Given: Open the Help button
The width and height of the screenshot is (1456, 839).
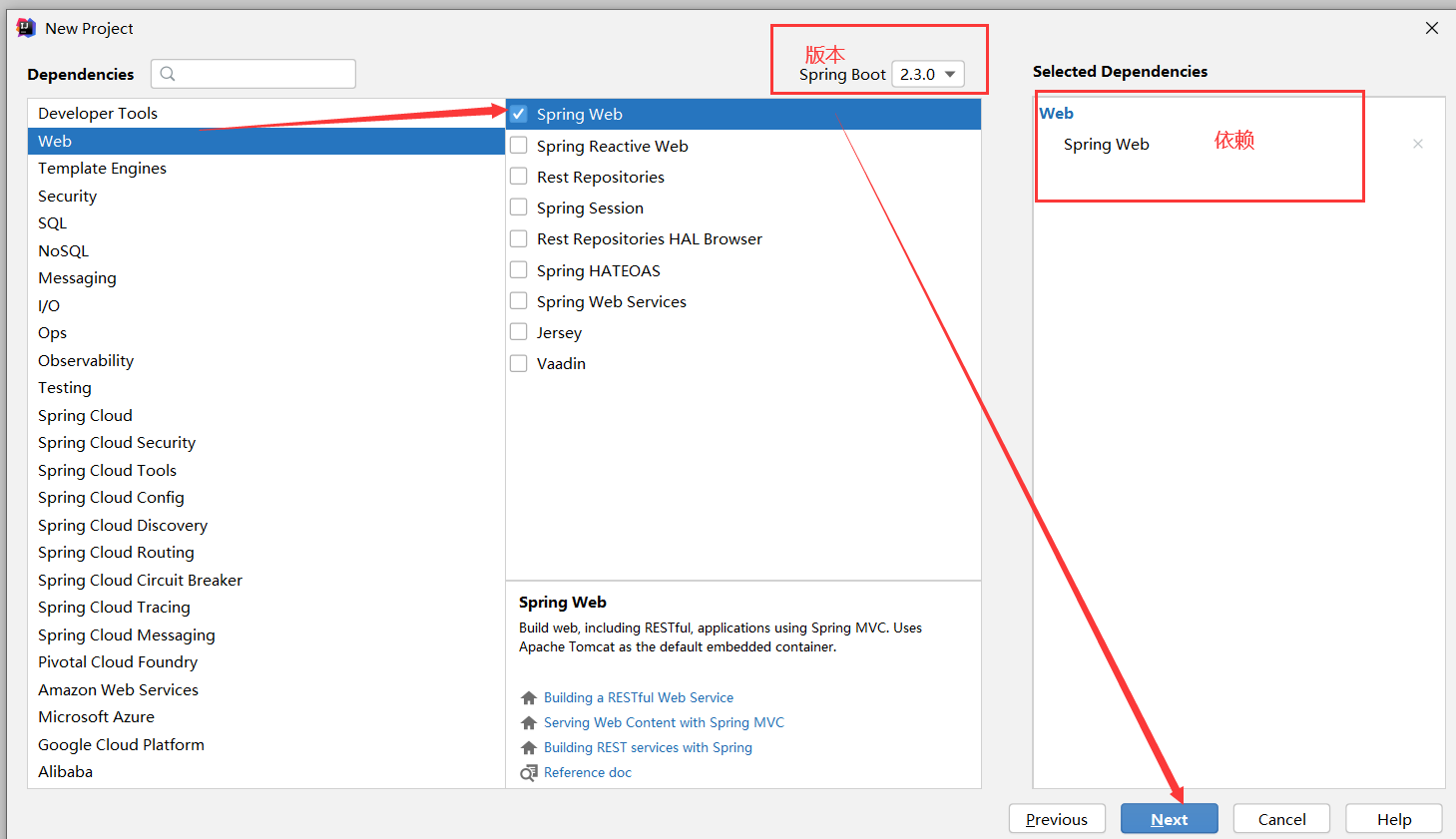Looking at the screenshot, I should [1394, 819].
